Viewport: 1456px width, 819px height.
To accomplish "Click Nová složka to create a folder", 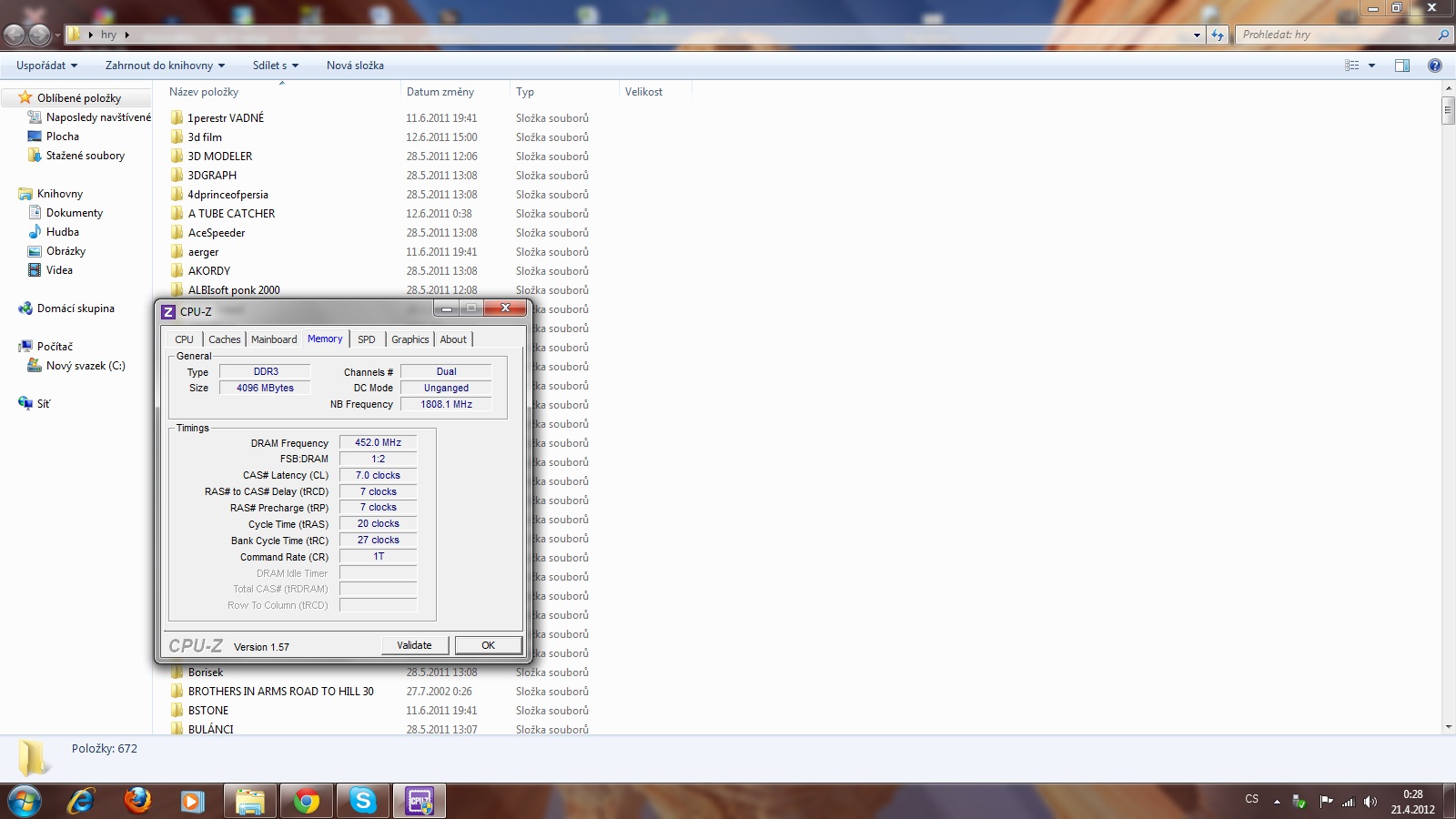I will tap(355, 66).
